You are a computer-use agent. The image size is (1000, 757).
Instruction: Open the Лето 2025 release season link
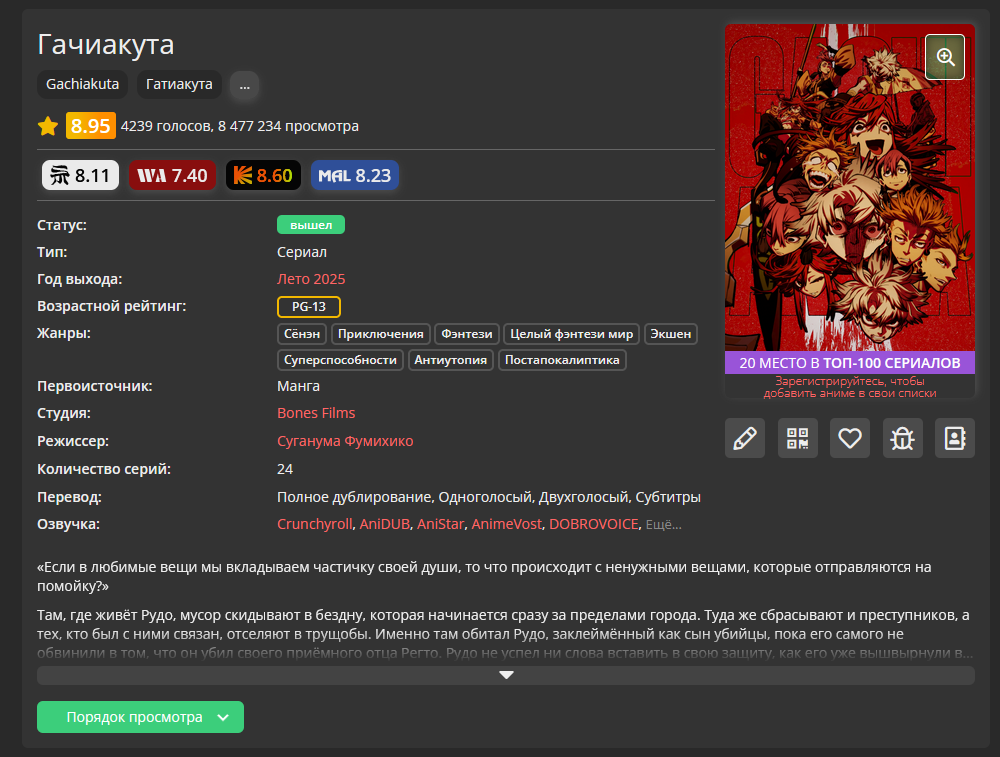[311, 279]
